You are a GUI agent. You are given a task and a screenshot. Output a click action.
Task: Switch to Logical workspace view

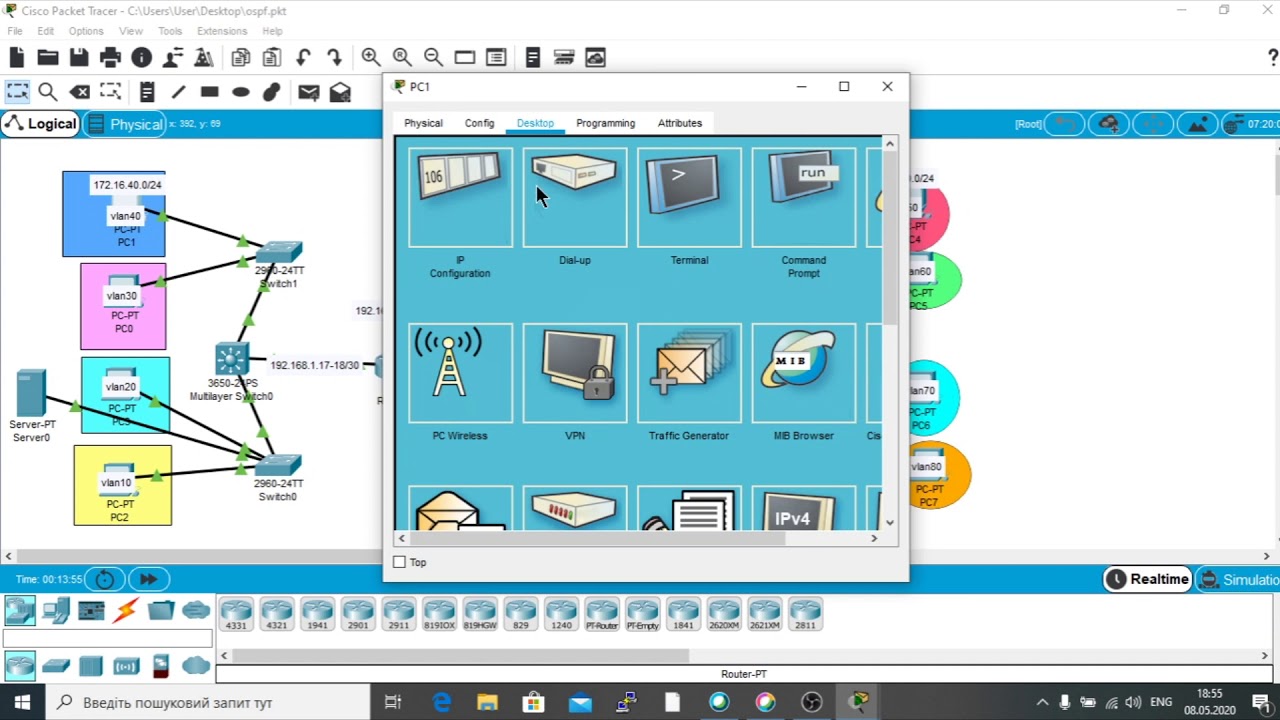click(x=41, y=124)
